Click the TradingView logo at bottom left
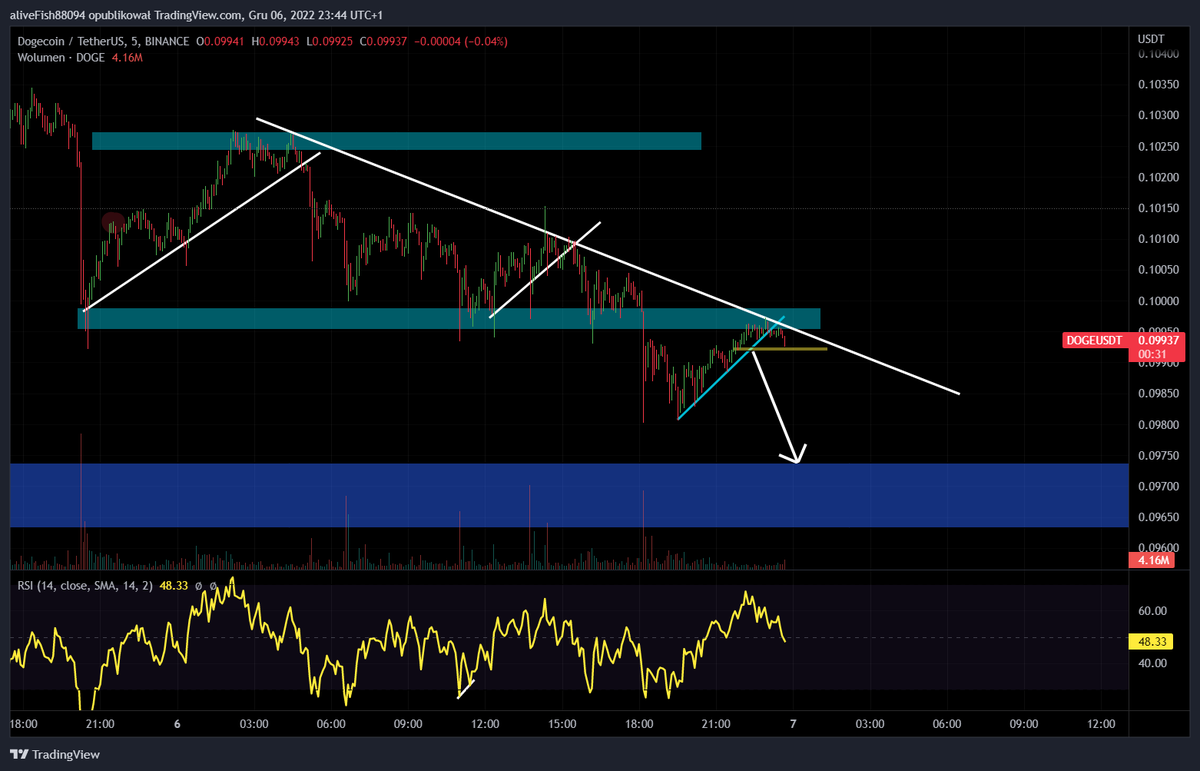 (56, 754)
